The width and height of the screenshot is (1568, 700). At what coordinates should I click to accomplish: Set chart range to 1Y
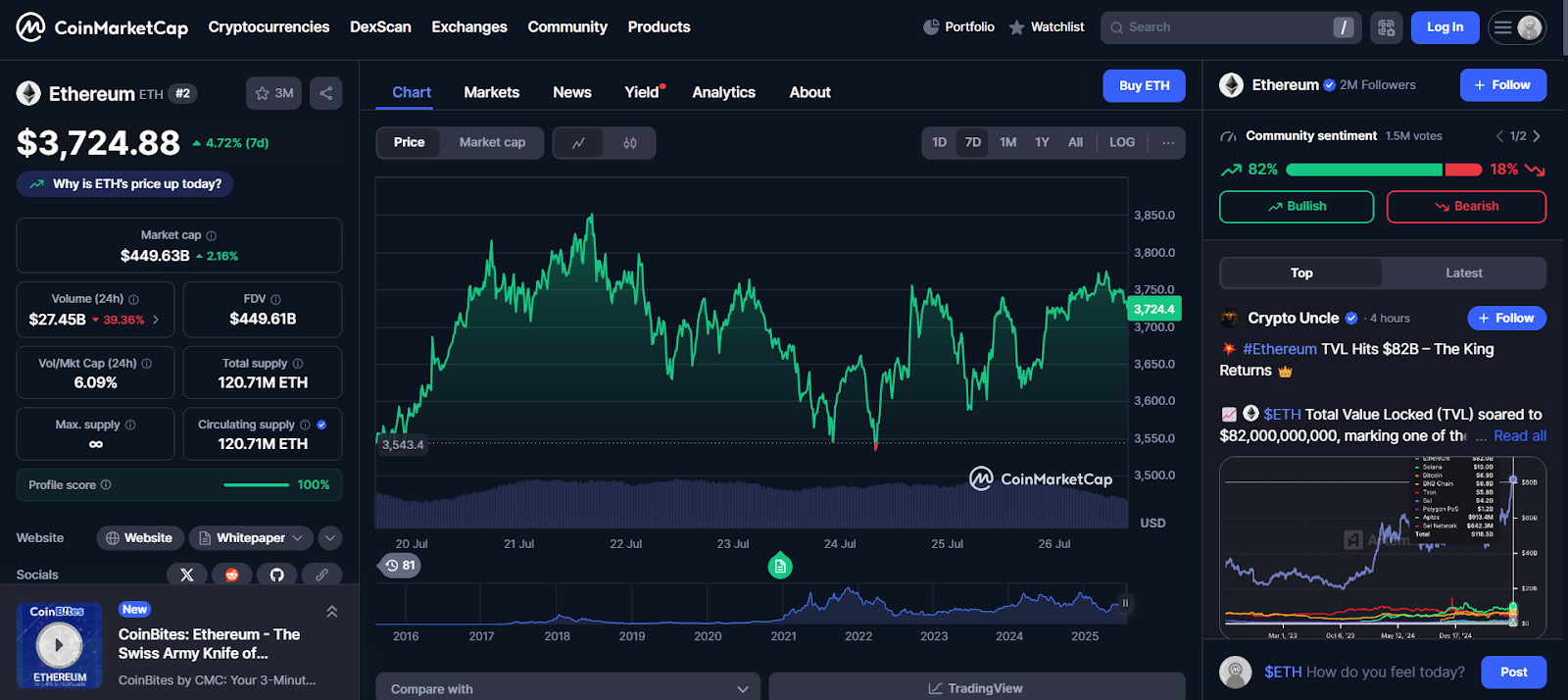1042,143
